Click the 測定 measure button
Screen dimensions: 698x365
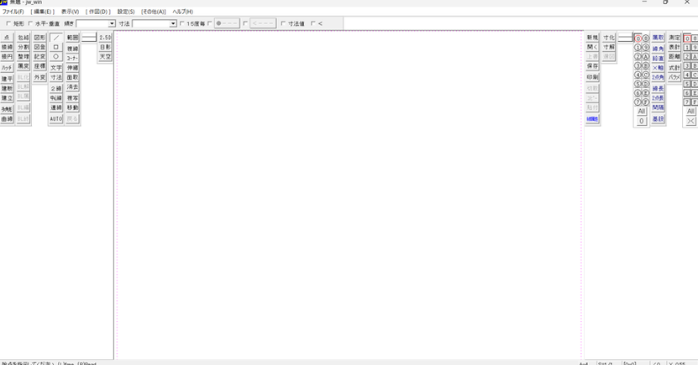(674, 38)
